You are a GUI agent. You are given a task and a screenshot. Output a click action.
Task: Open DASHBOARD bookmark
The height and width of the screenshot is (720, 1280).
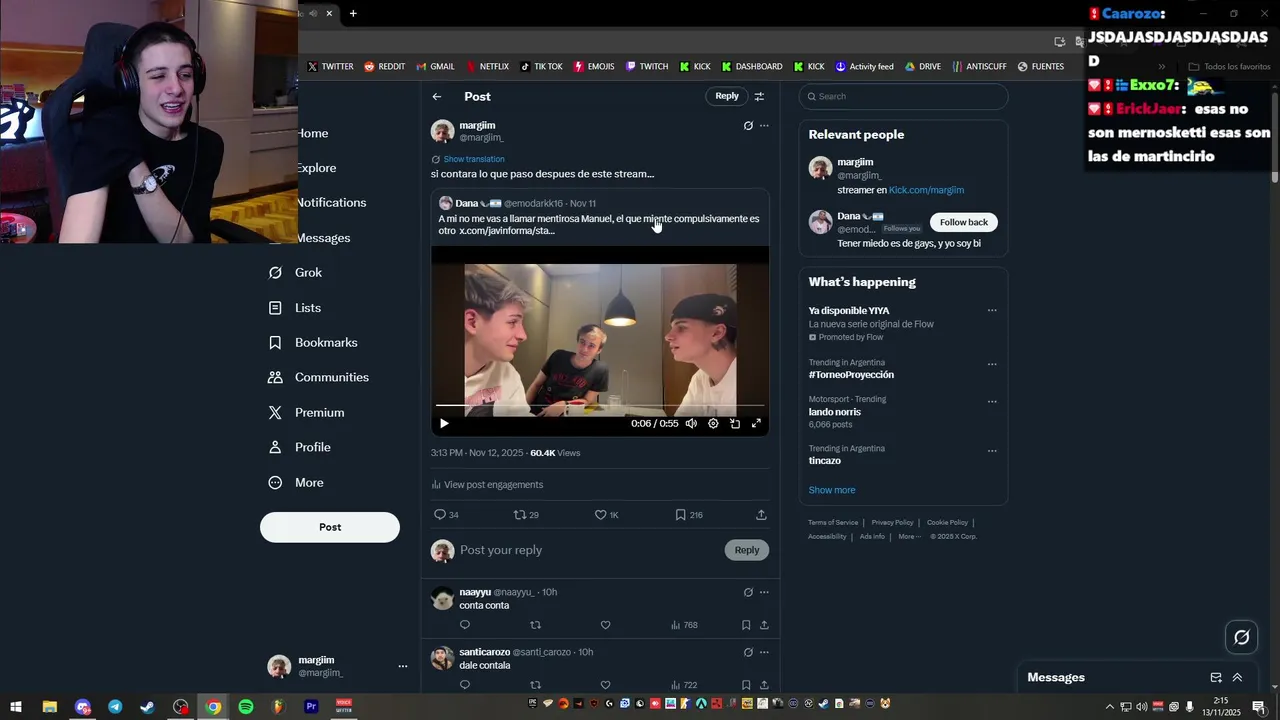751,67
